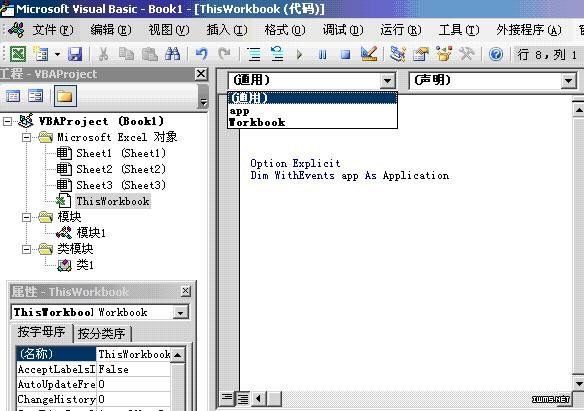Click the Indent toolbar icon
This screenshot has width=584, height=411.
(254, 54)
